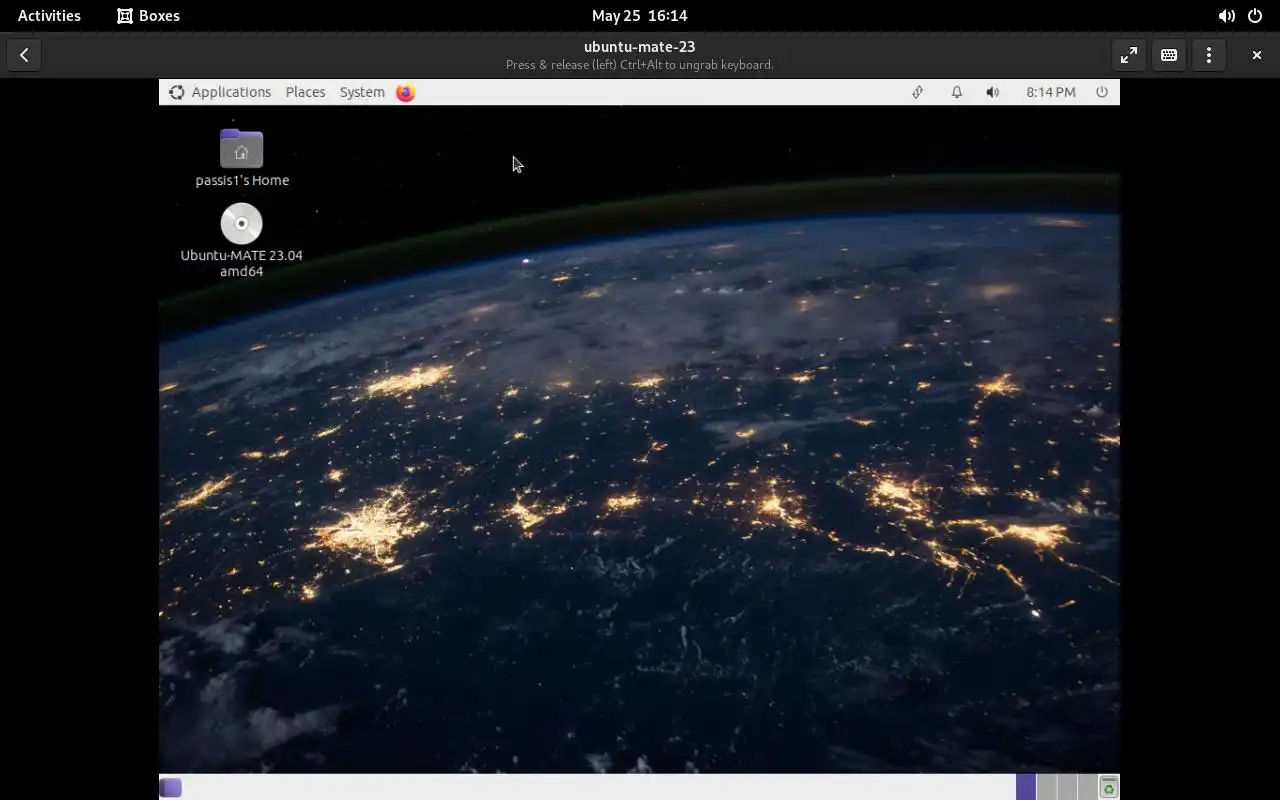Click the guest MATE volume speaker icon
The width and height of the screenshot is (1280, 800).
click(992, 92)
